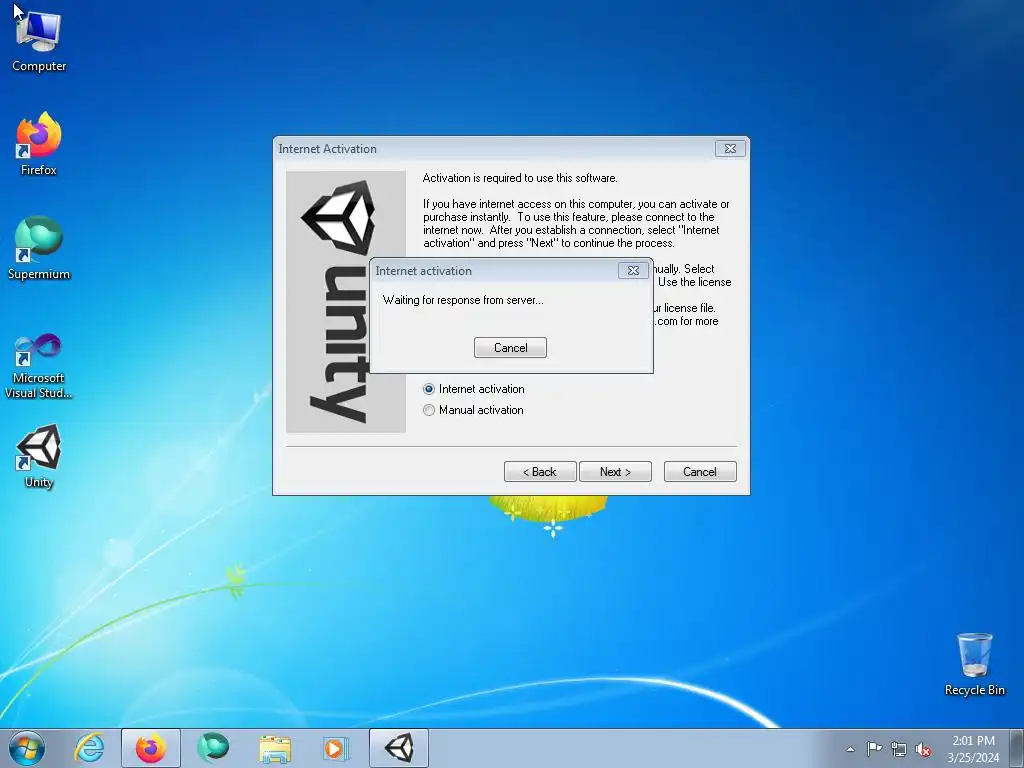This screenshot has width=1024, height=768.
Task: Open Windows Media Player taskbar icon
Action: (337, 748)
